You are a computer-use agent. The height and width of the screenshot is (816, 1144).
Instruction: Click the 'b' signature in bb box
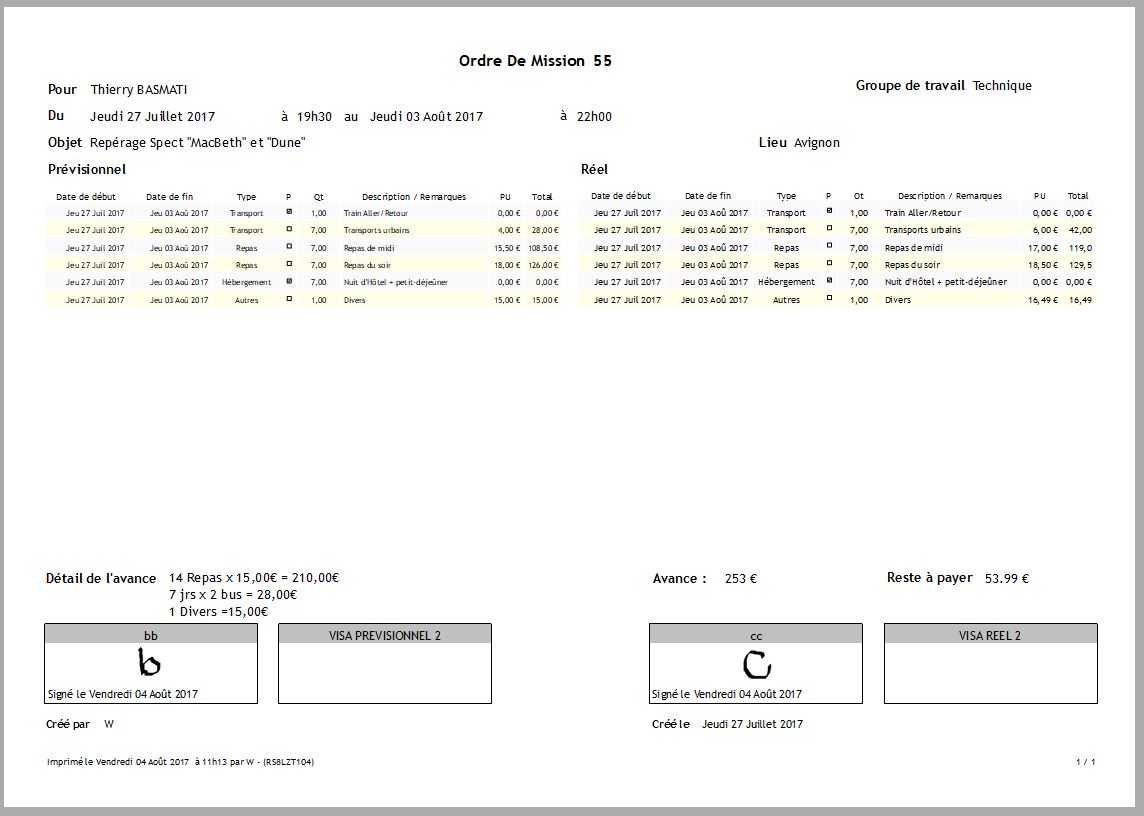click(x=149, y=663)
